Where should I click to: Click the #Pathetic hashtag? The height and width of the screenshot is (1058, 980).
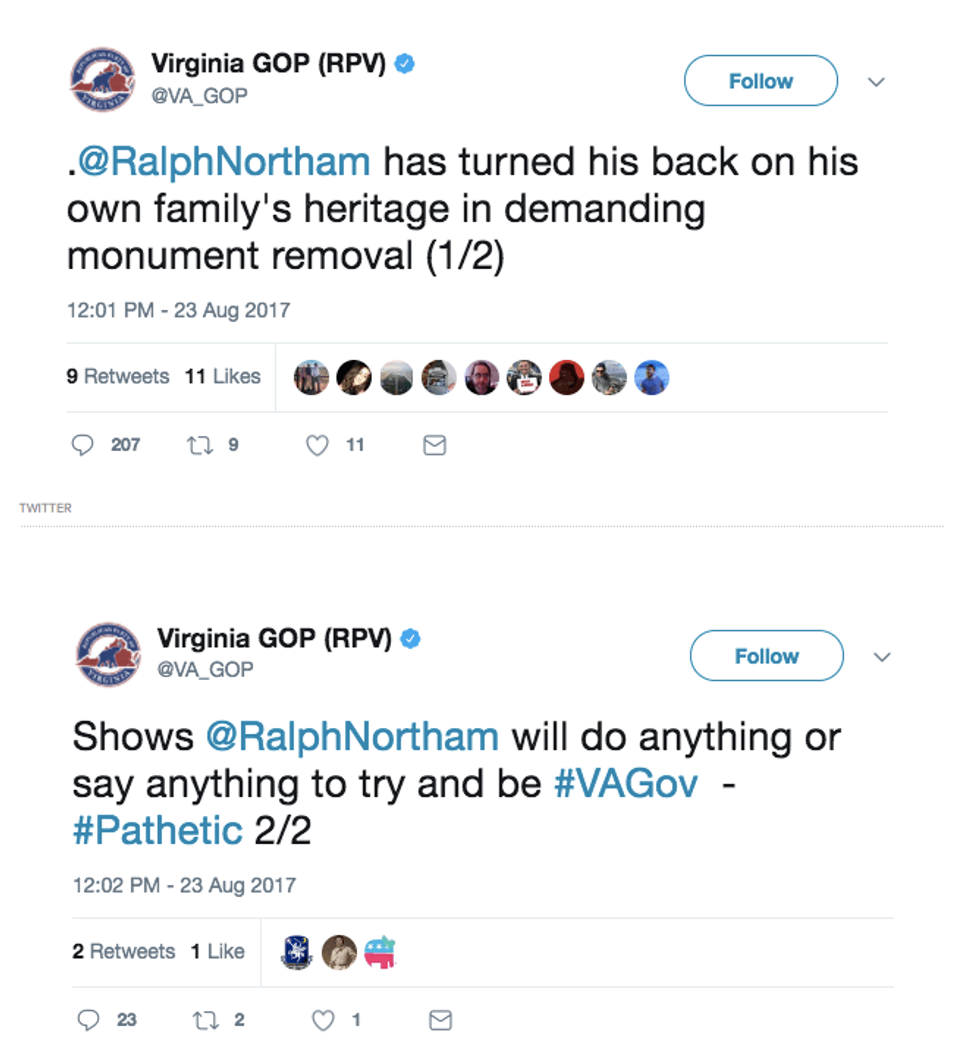coord(158,830)
